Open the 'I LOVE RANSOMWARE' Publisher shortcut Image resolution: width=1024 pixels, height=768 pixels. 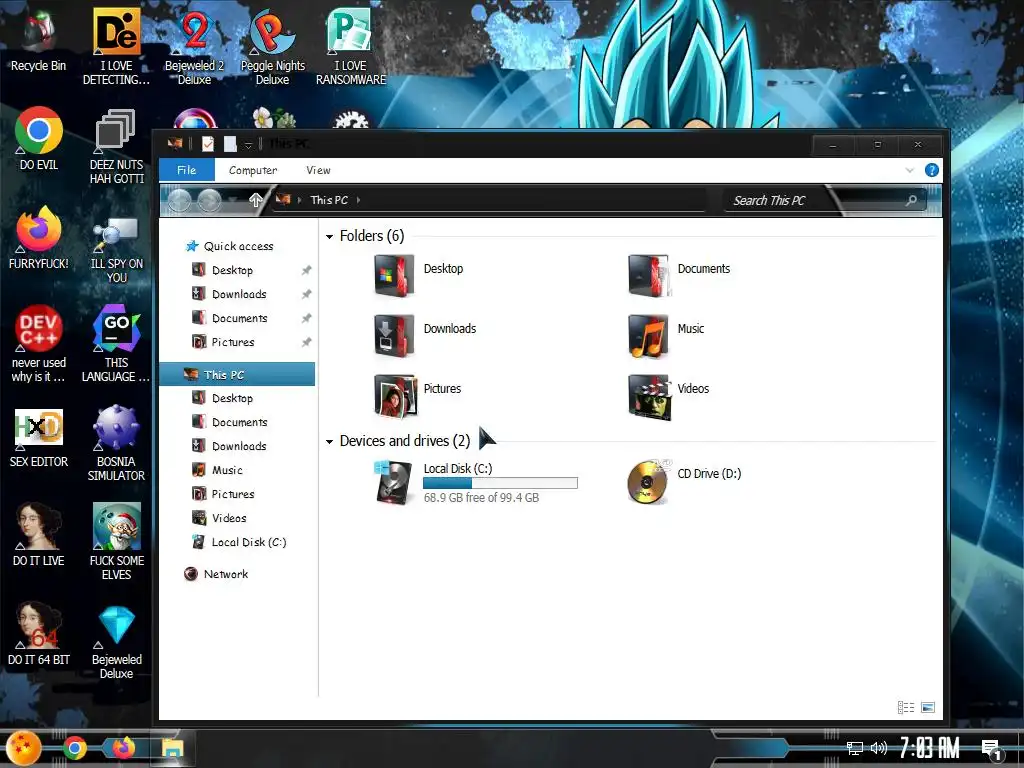(x=351, y=46)
